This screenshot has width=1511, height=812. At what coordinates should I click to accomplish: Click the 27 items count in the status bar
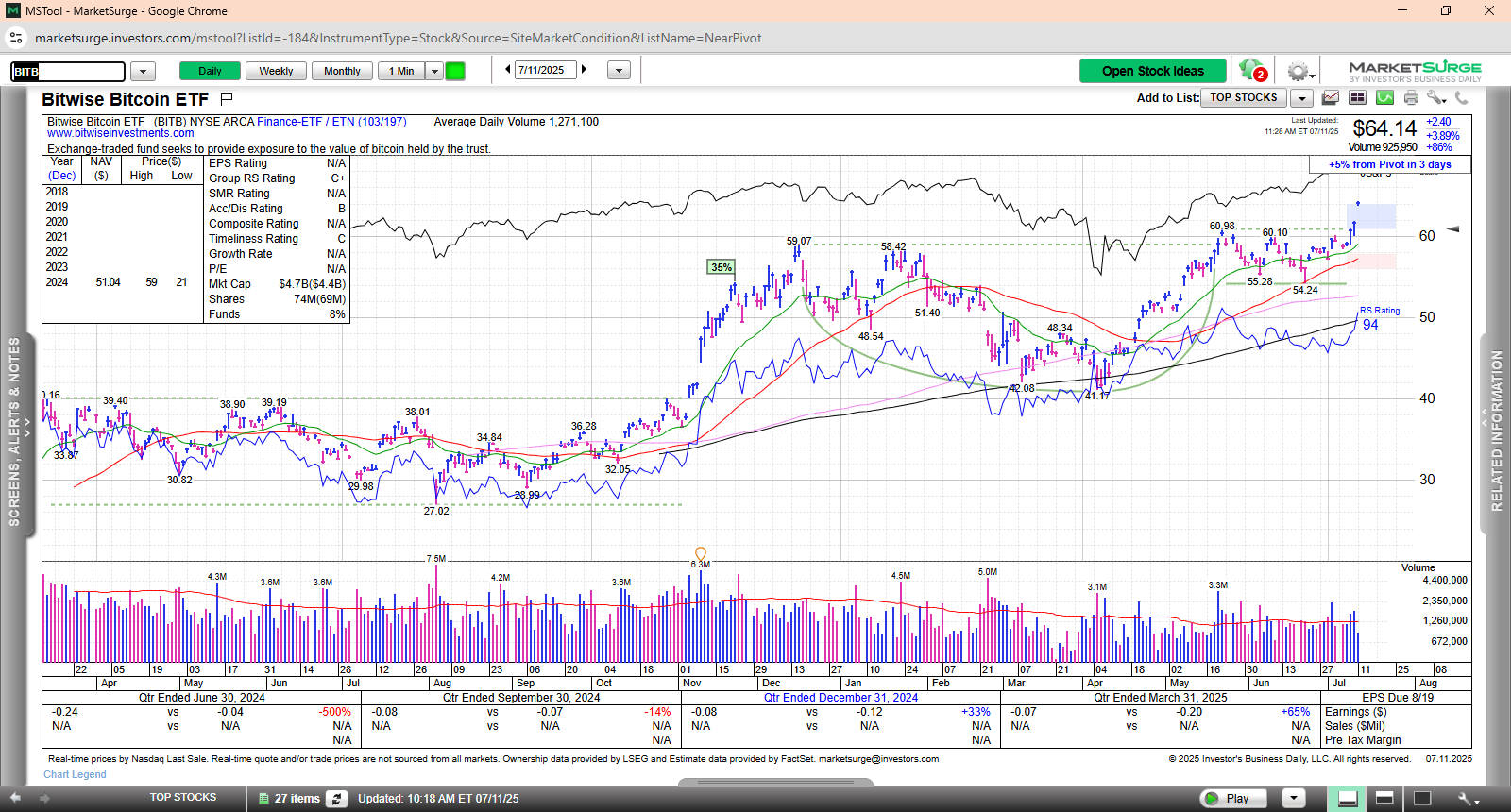(297, 799)
